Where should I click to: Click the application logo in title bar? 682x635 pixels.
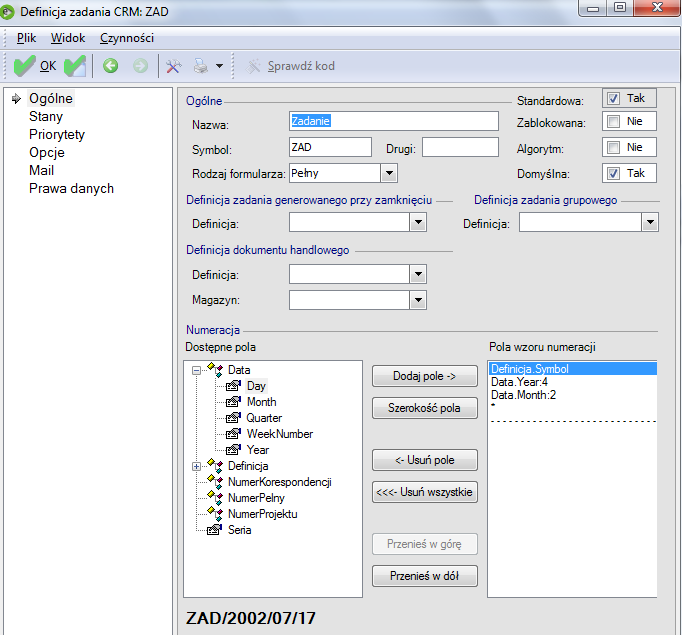(7, 12)
